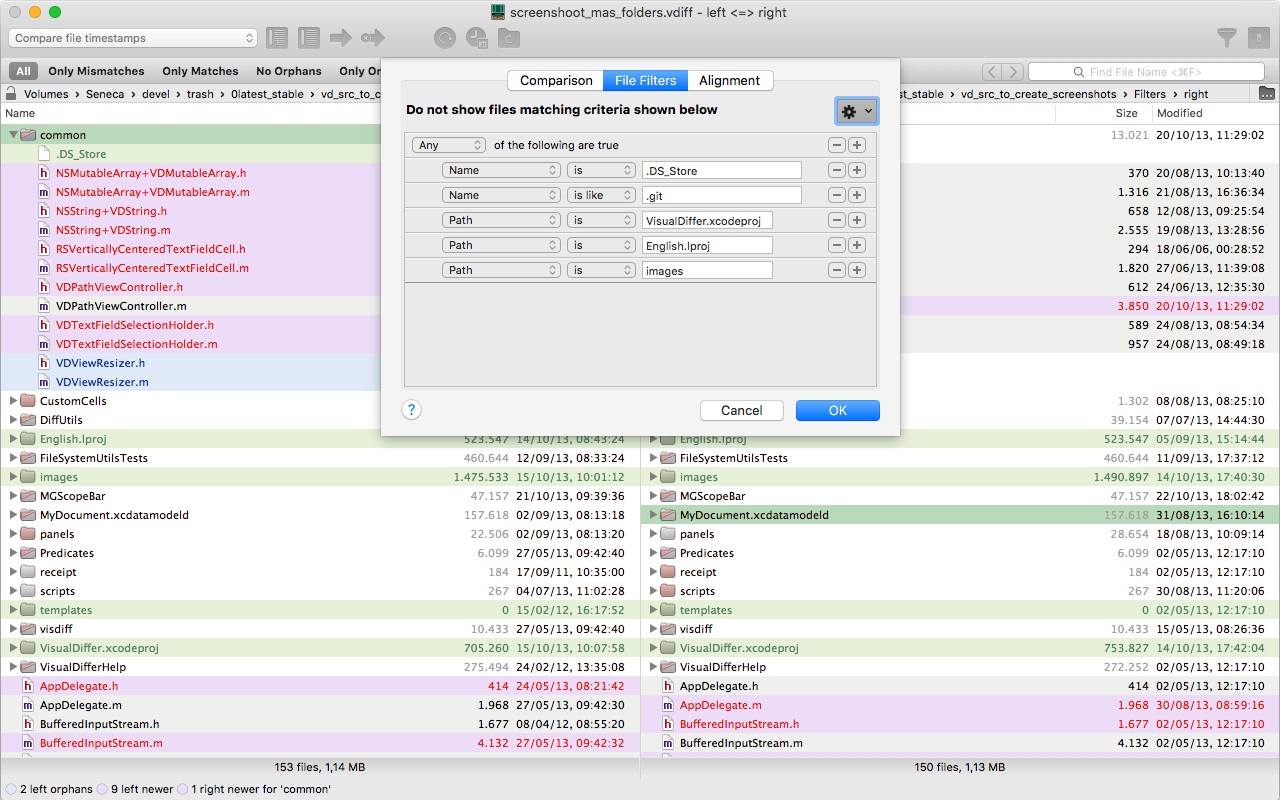Click the folder refresh toolbar icon
Image resolution: width=1280 pixels, height=800 pixels.
click(x=510, y=38)
